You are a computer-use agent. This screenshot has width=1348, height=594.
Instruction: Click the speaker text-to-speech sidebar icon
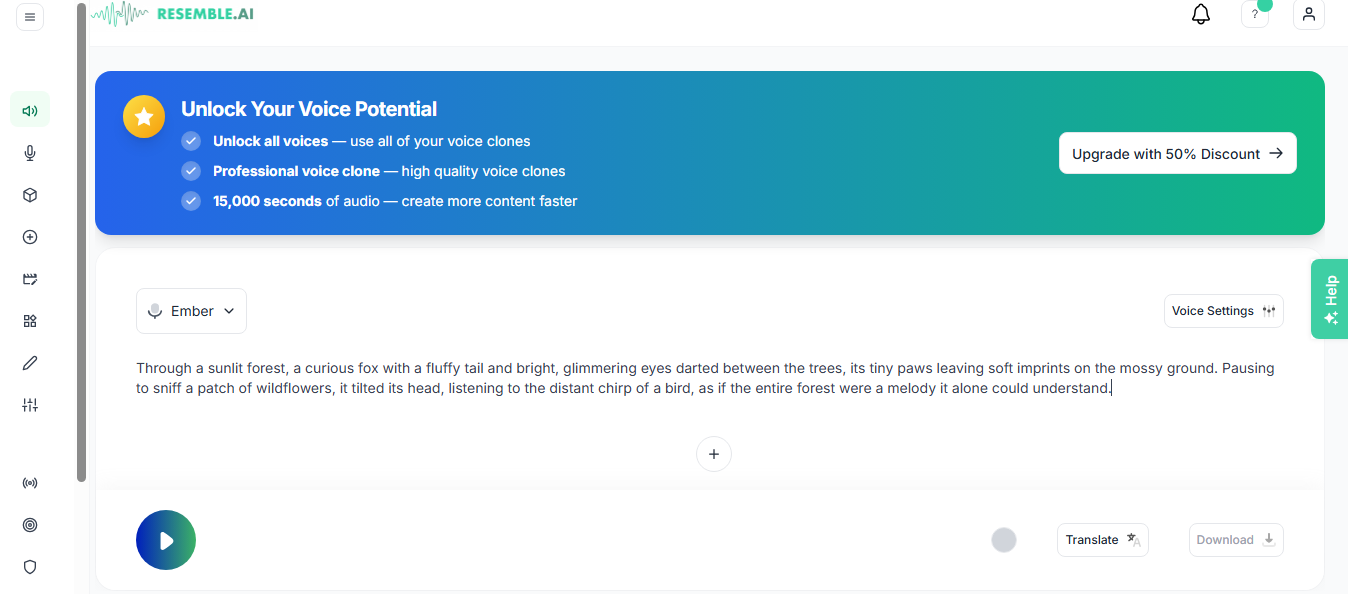(x=30, y=110)
